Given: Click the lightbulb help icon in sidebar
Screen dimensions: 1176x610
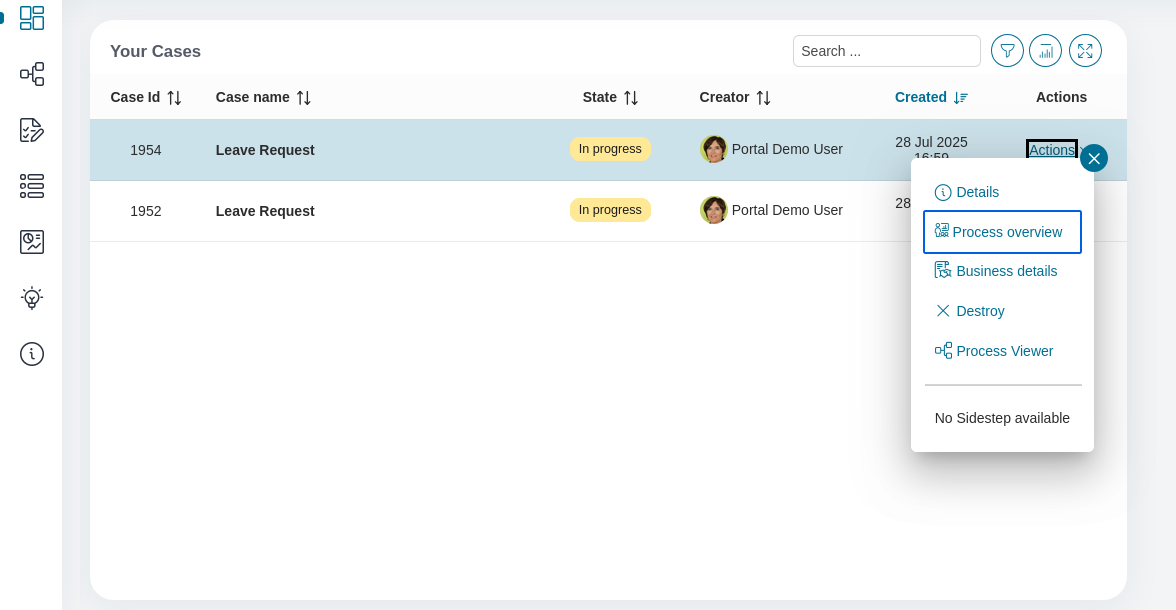Looking at the screenshot, I should click(x=32, y=298).
